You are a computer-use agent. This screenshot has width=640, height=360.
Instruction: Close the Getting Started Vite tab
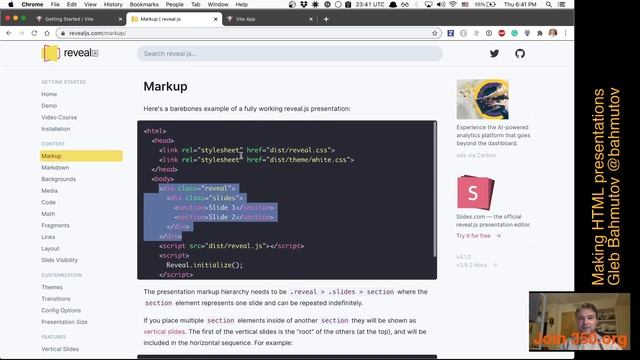tap(120, 19)
